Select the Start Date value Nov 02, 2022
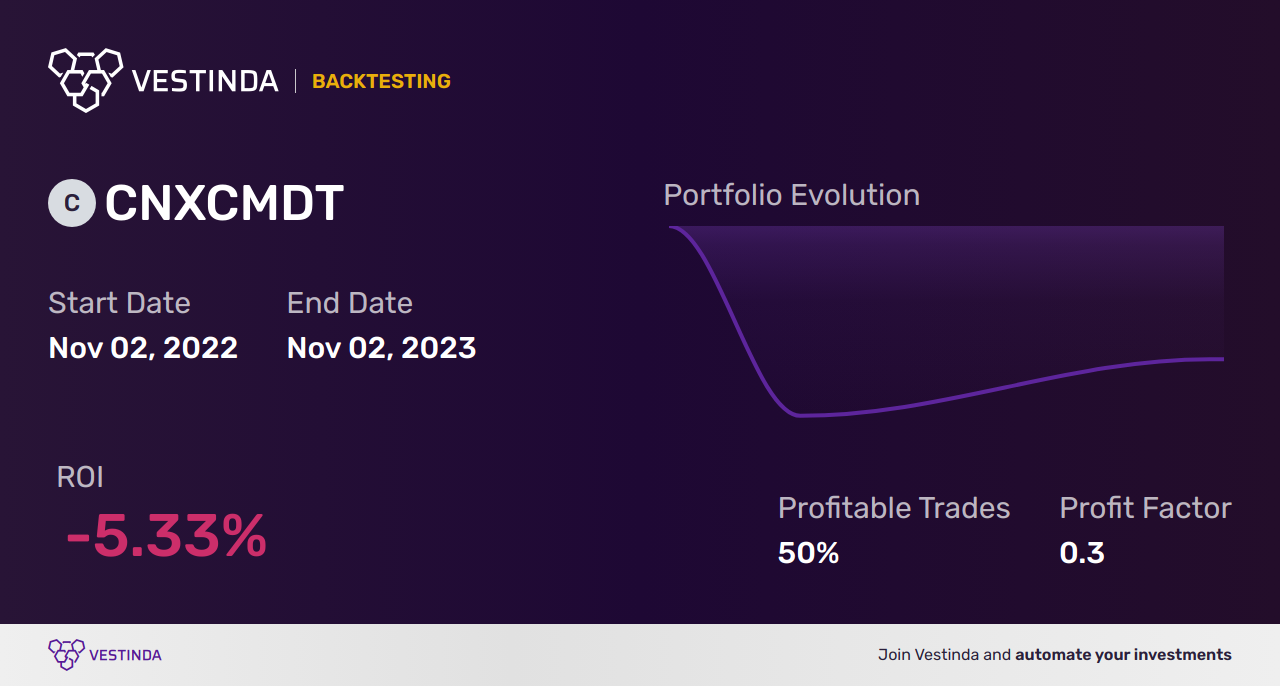 click(x=143, y=348)
